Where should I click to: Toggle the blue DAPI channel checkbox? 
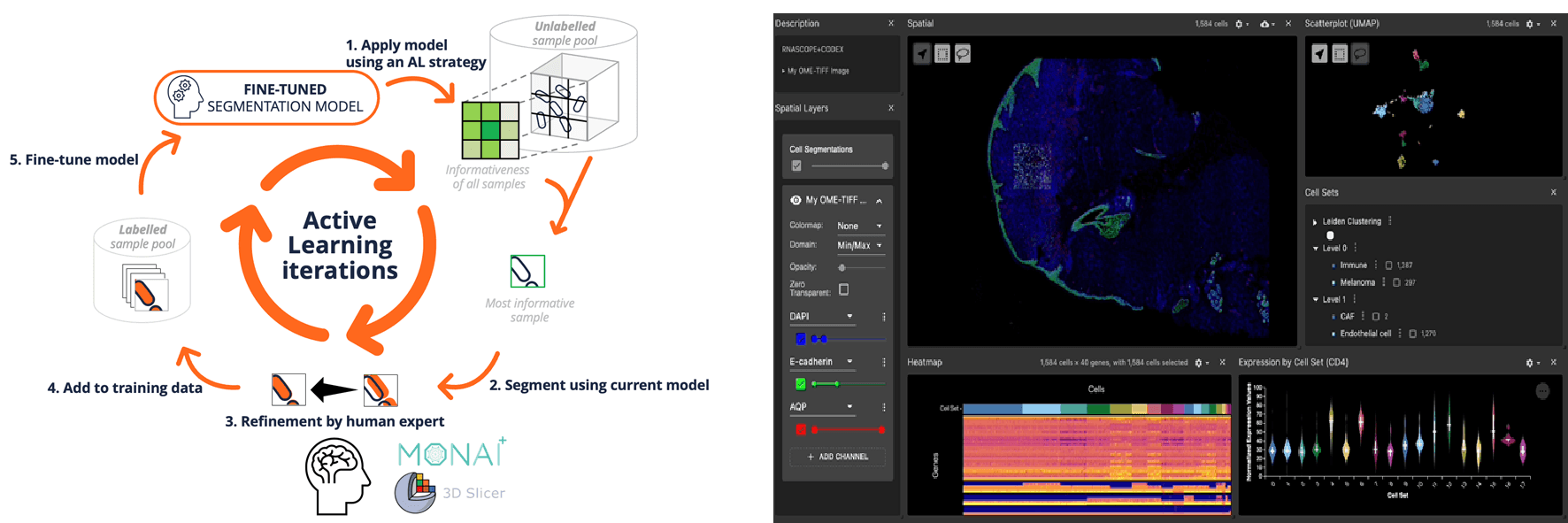tap(801, 339)
